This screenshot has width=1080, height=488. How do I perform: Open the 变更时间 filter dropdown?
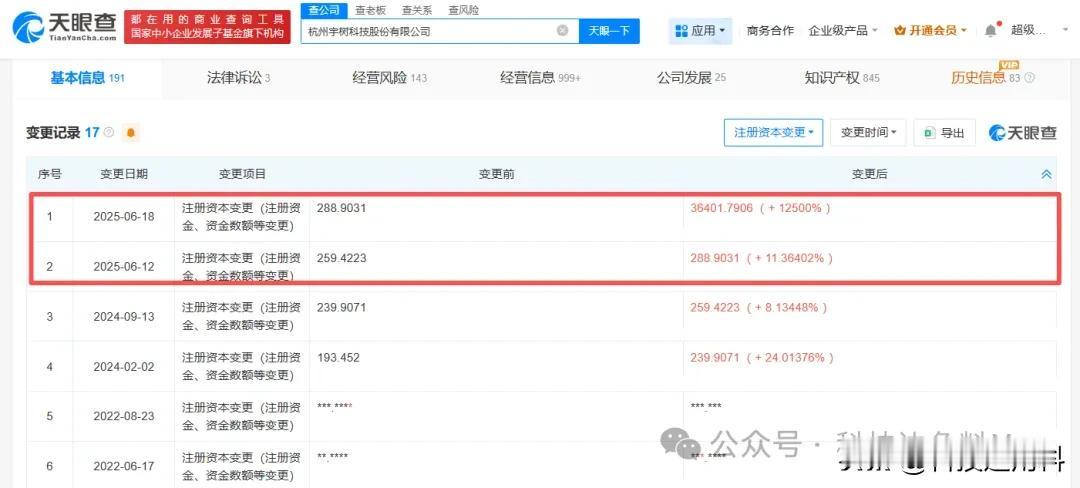tap(868, 132)
